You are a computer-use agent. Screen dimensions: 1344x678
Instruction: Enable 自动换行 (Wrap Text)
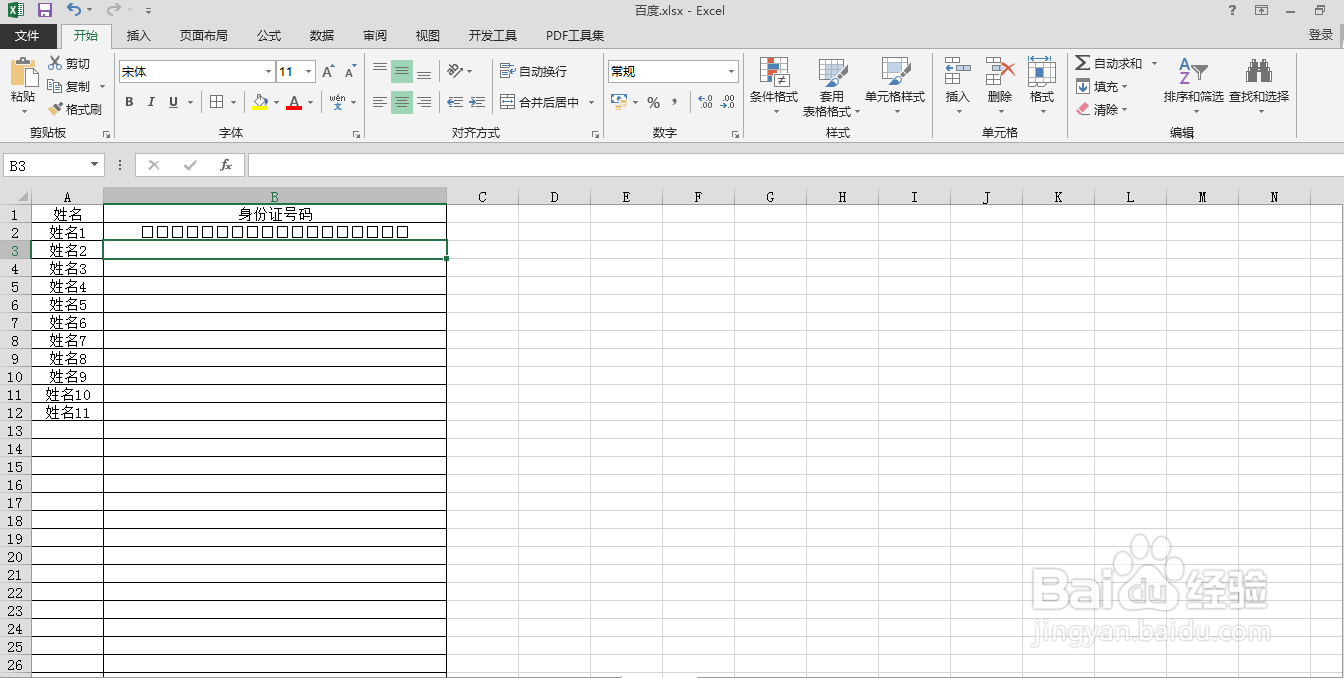(x=534, y=71)
